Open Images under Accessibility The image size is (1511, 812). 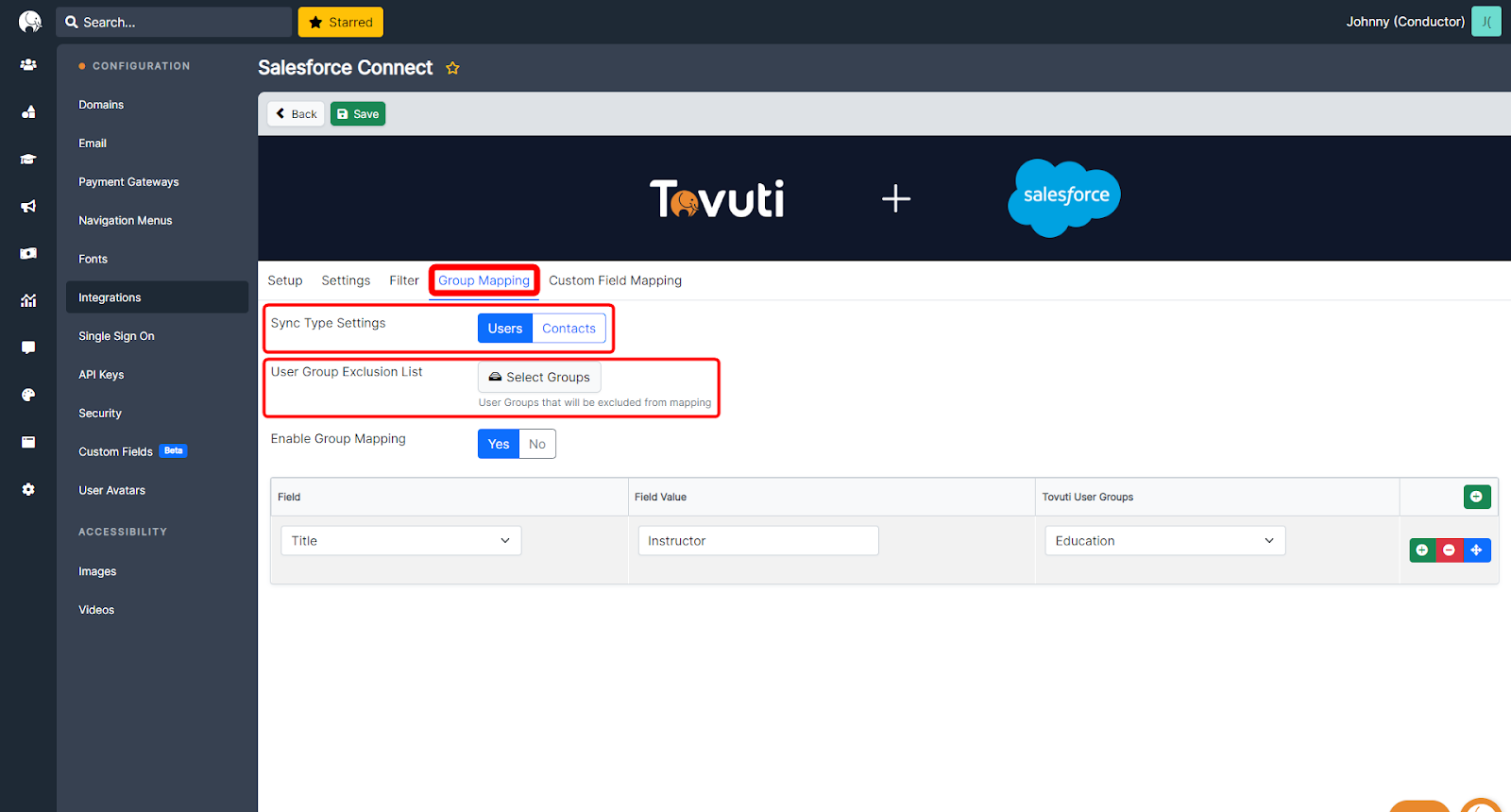click(x=97, y=571)
